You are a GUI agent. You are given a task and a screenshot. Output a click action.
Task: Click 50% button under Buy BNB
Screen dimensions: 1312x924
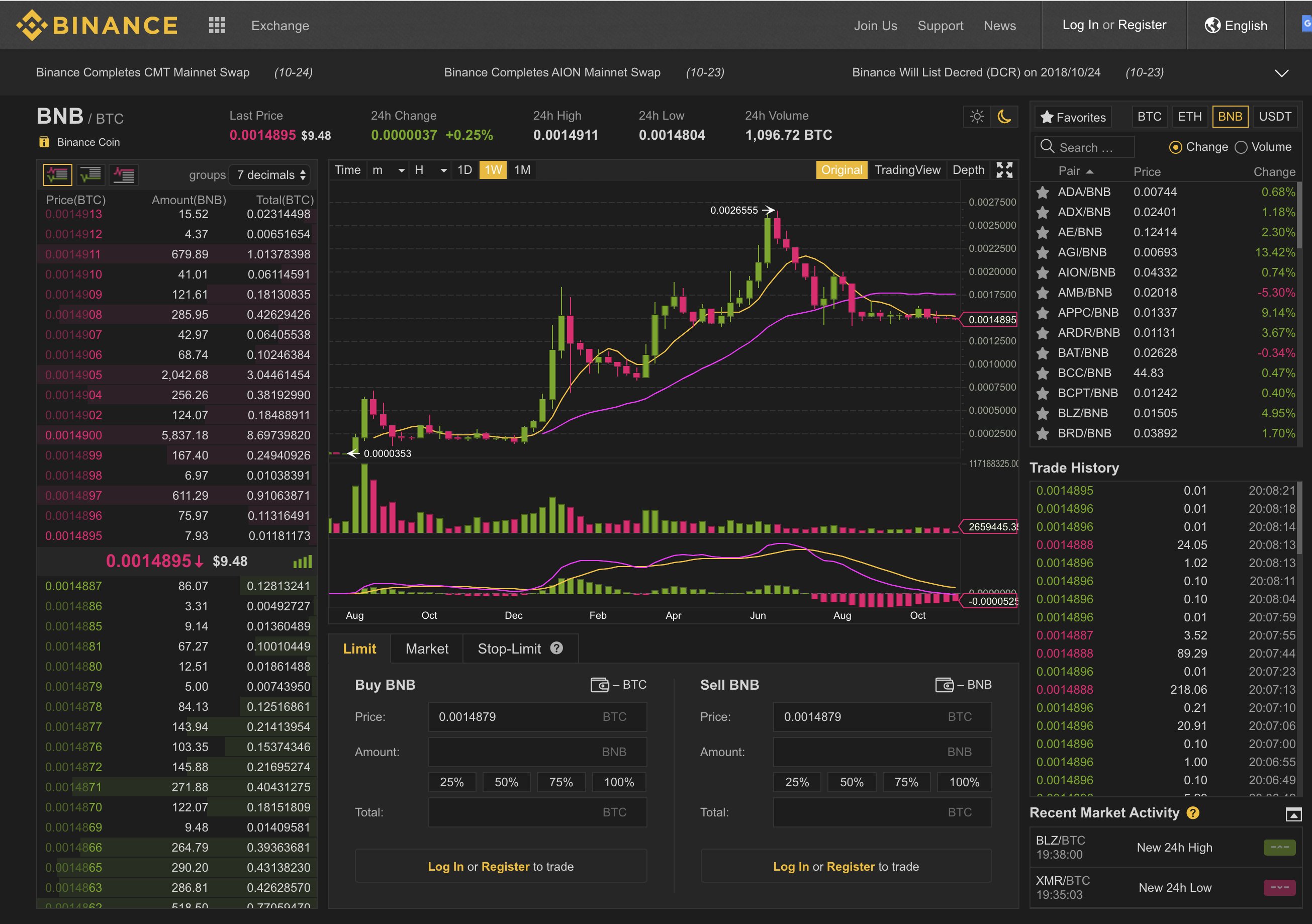coord(506,782)
